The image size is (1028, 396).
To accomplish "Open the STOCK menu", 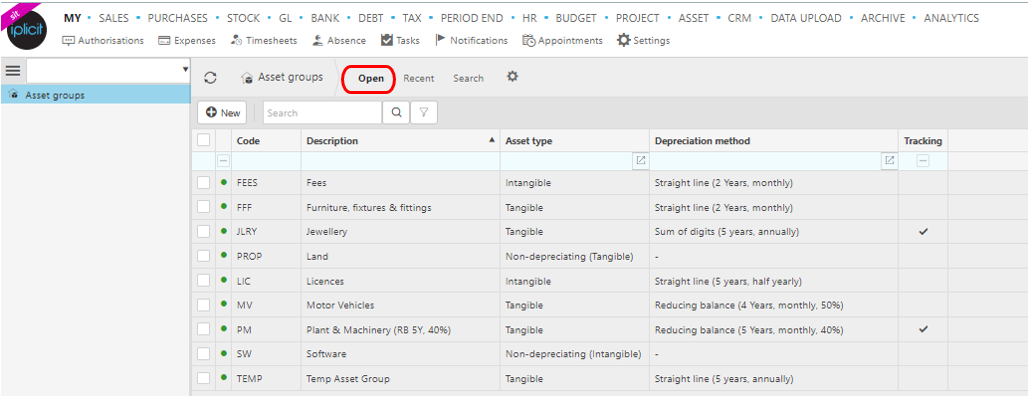I will [243, 18].
